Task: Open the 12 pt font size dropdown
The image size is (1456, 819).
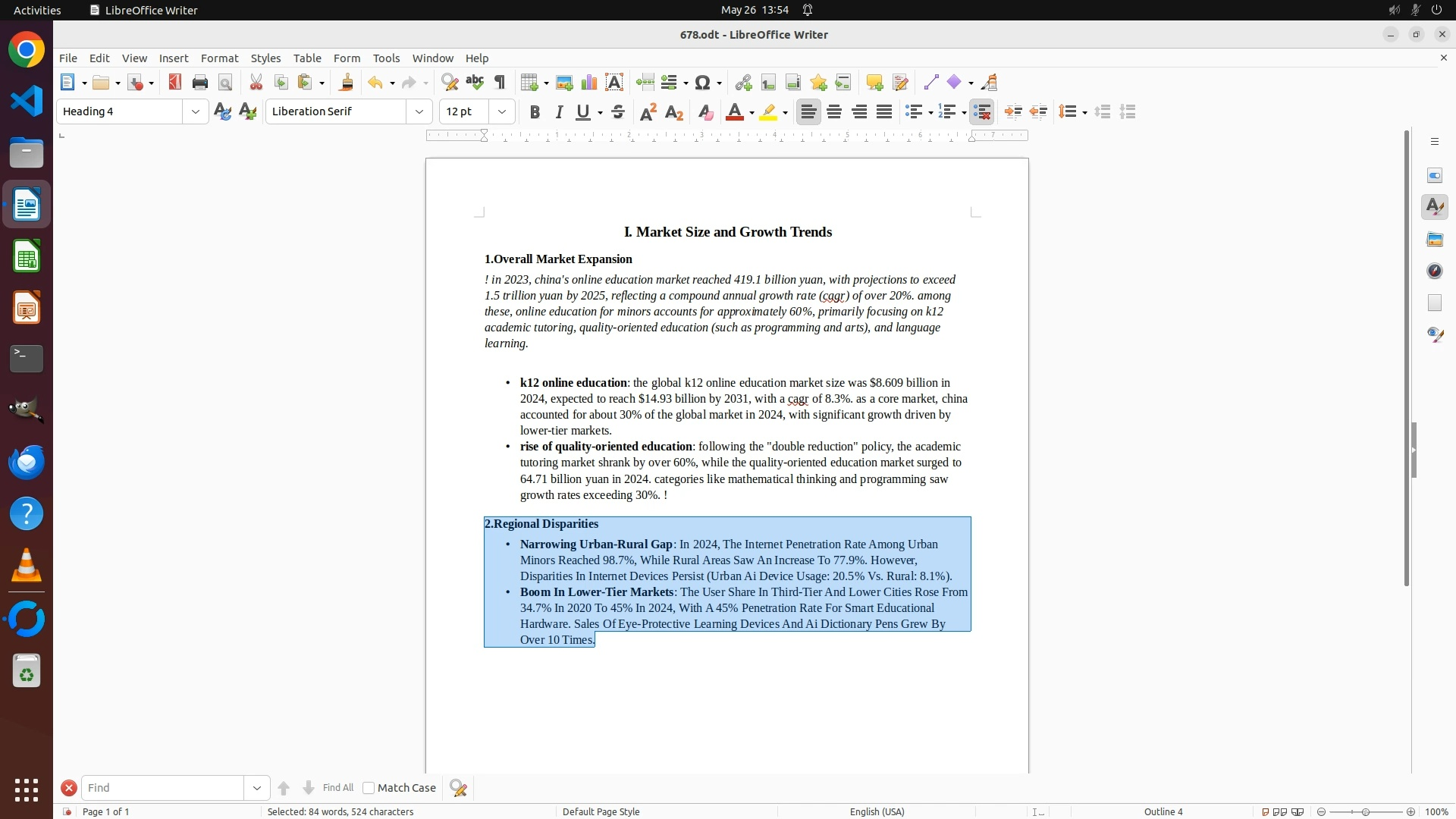Action: 501,111
